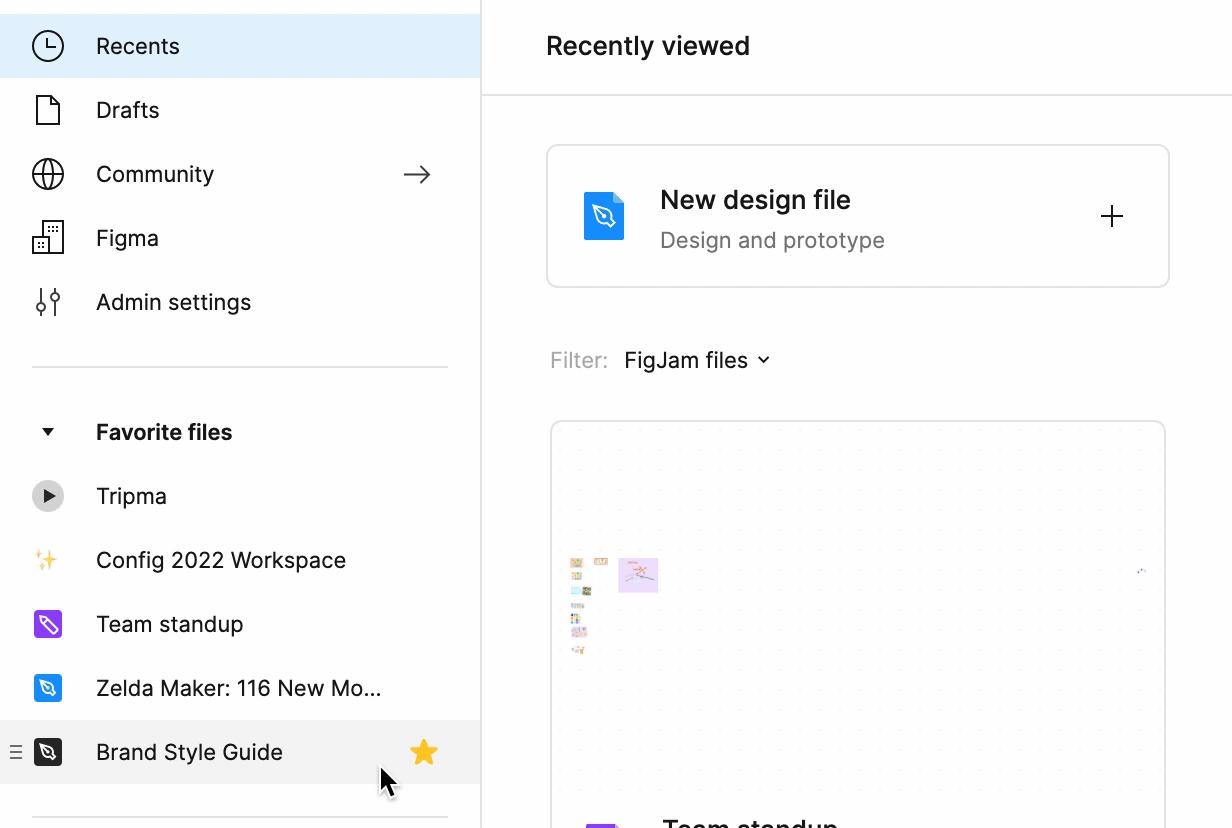
Task: Switch to the Recents section
Action: tap(137, 46)
